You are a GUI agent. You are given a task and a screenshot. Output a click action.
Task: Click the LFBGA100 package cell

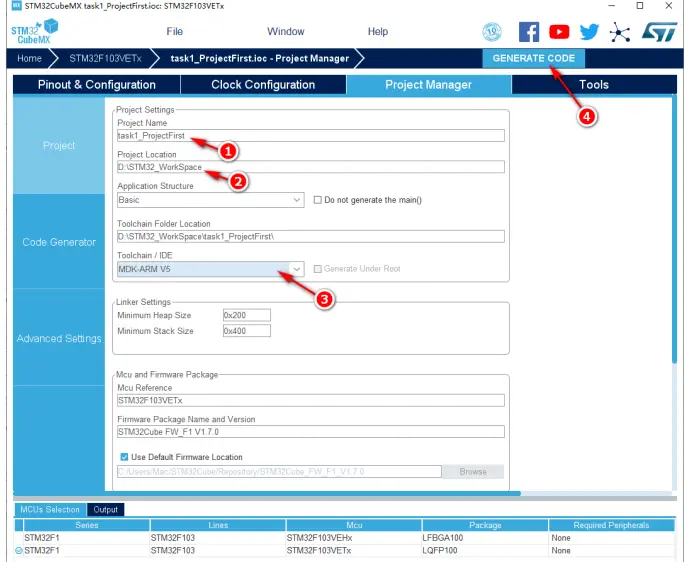(x=485, y=538)
